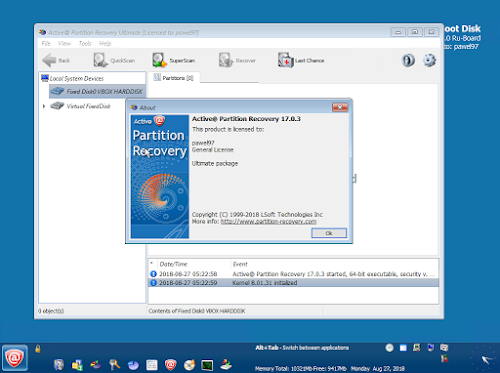Launch SuperScan from the toolbar
Screen dimensions: 500x373
tap(174, 60)
